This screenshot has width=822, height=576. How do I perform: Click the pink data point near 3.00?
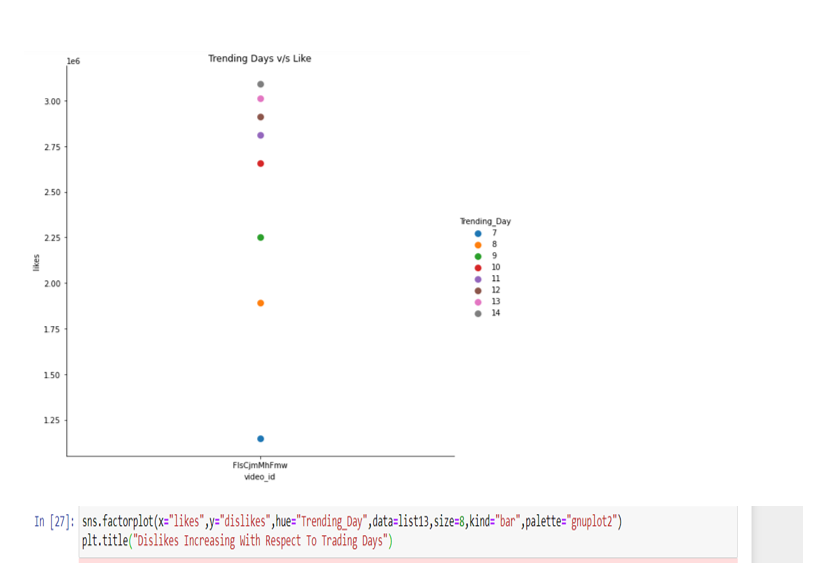261,99
